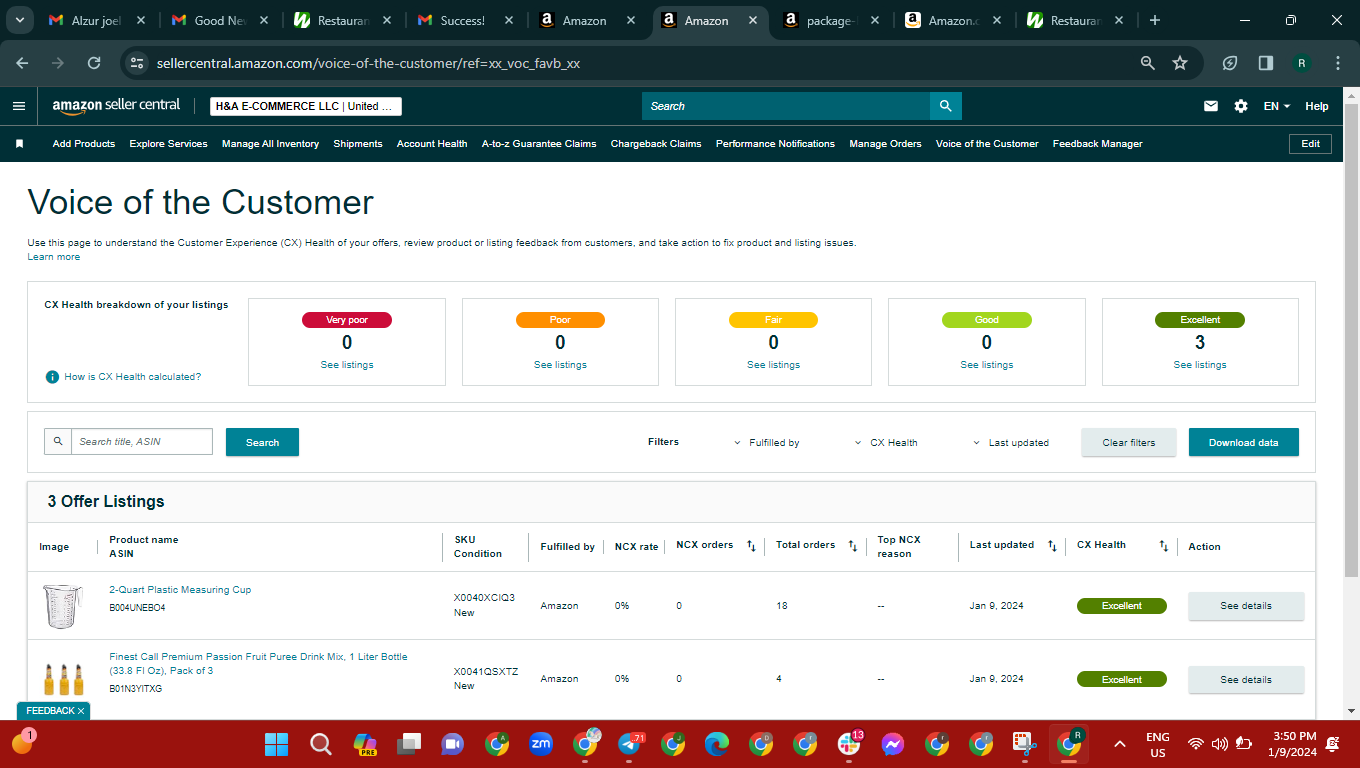The image size is (1360, 768).
Task: Open Account Health in the nav bar
Action: point(432,144)
